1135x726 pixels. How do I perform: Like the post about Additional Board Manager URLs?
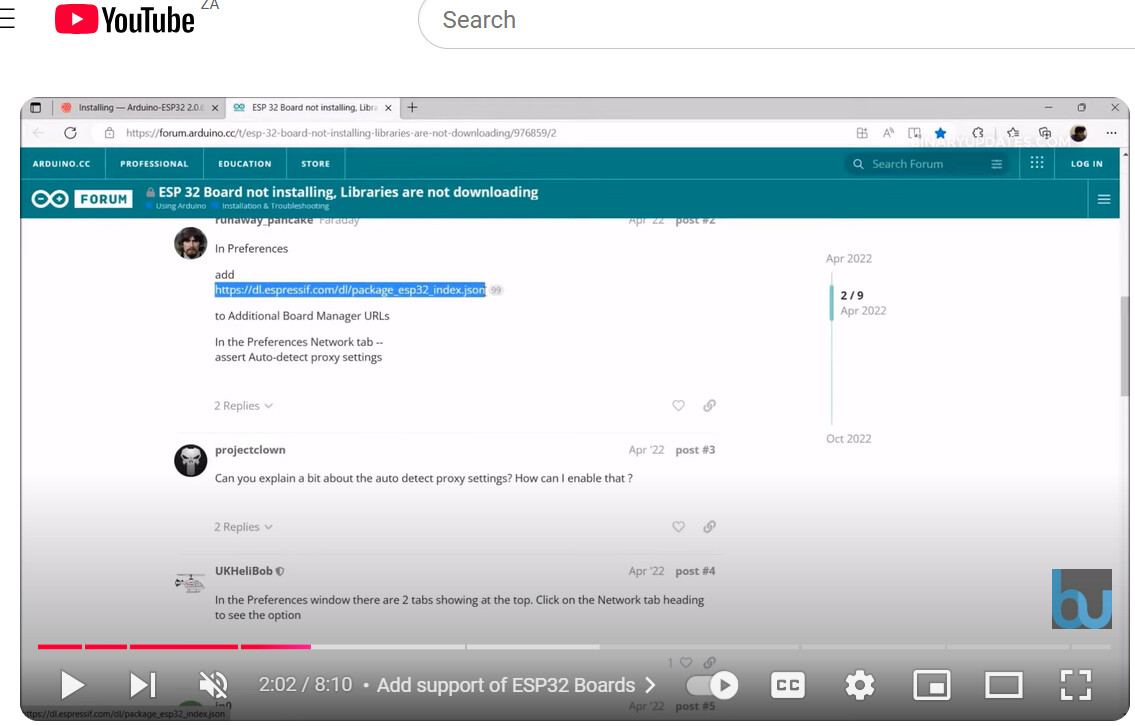click(678, 406)
